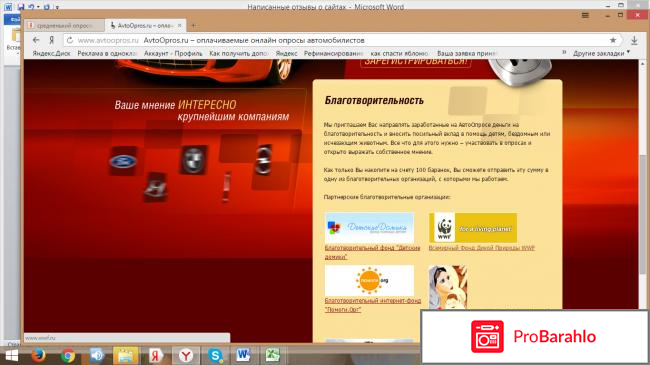
Task: Open the Яндекс bookmark
Action: (x=286, y=54)
